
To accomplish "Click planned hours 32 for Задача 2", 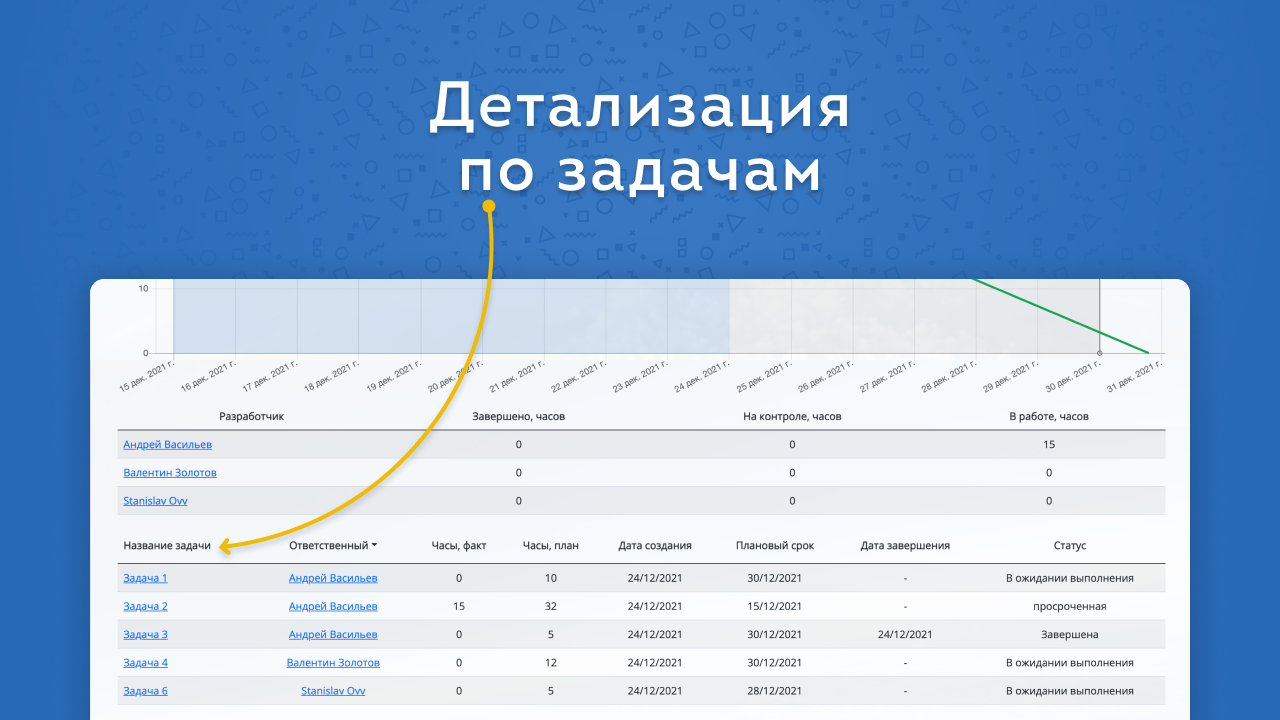I will pos(551,606).
